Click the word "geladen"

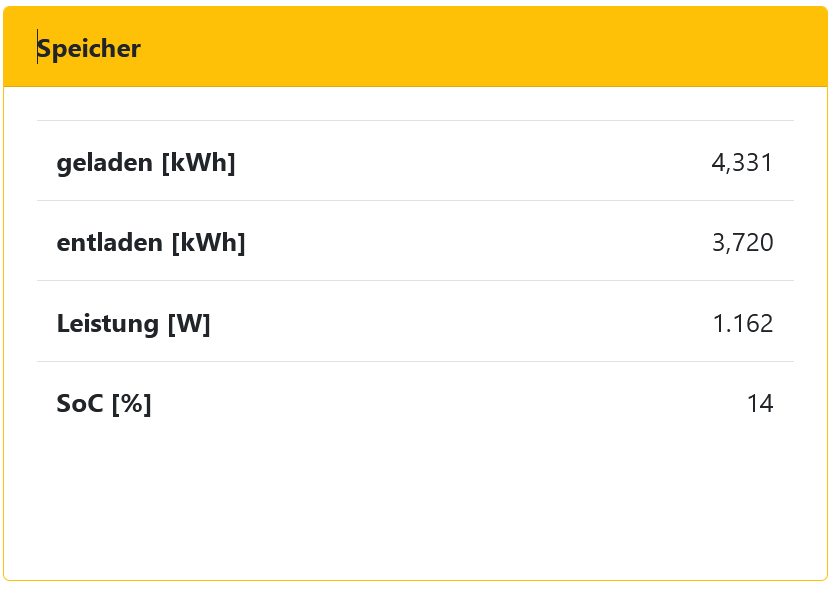[105, 162]
